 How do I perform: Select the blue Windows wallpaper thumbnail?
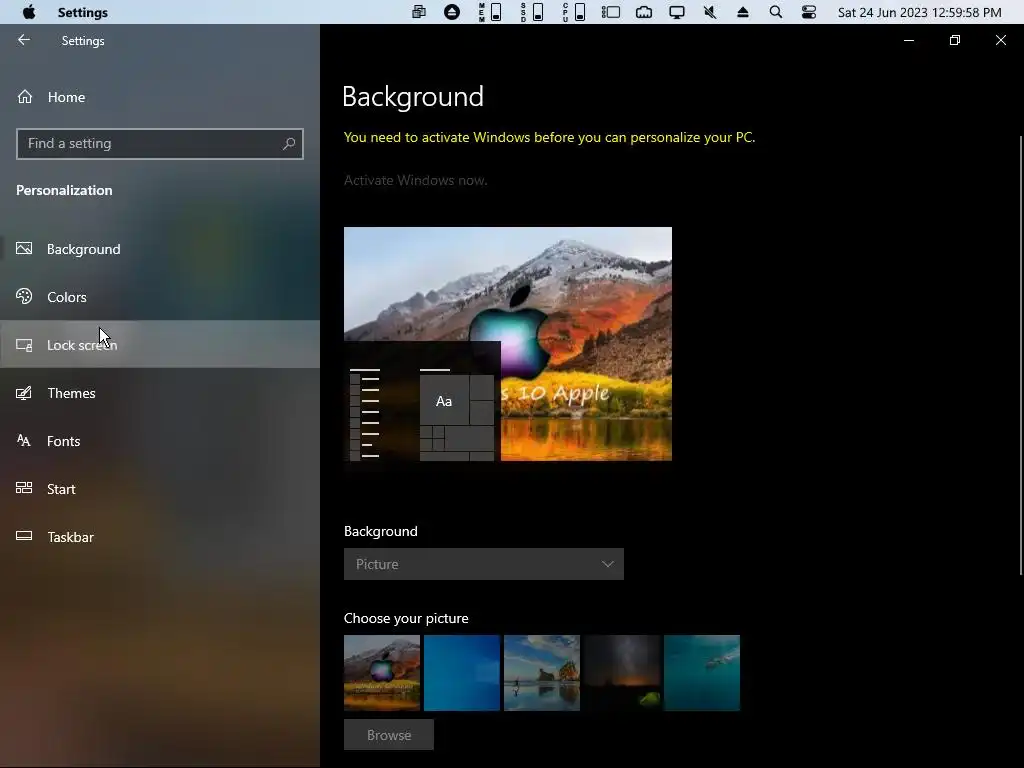(462, 673)
